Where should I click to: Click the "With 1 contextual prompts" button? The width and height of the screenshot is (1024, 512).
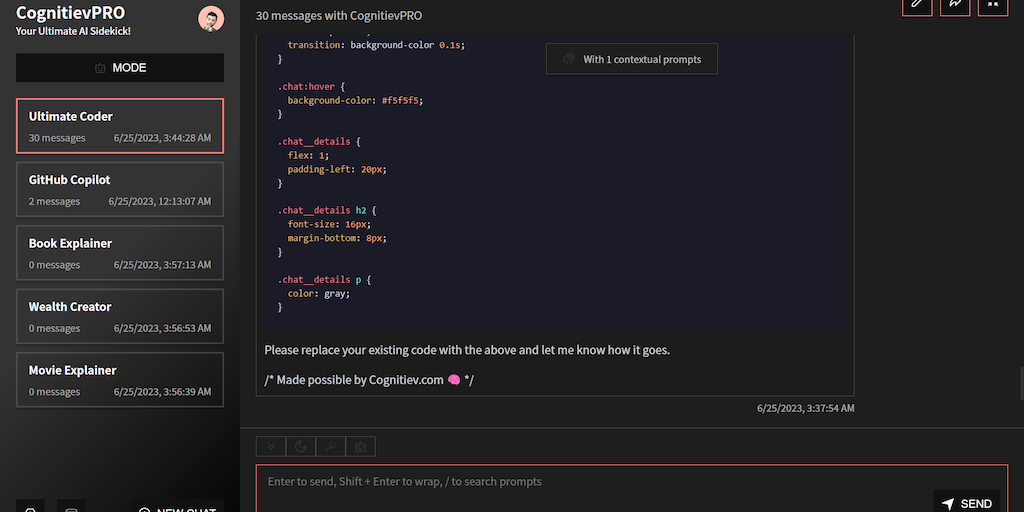[x=632, y=60]
